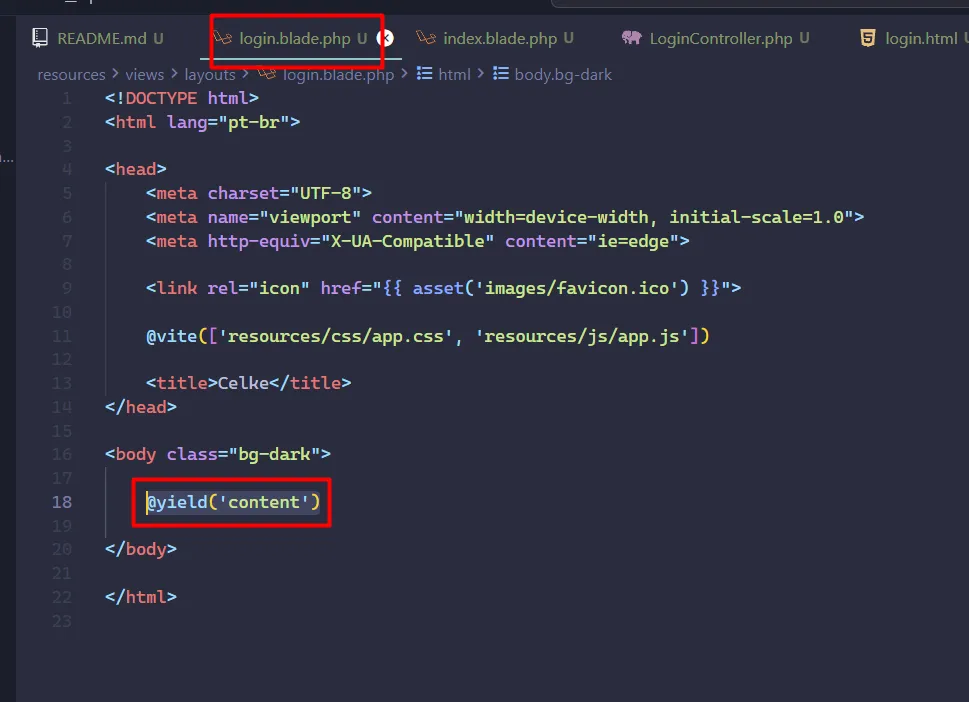The width and height of the screenshot is (969, 702).
Task: Click the Laravel icon on index.blade.php tab
Action: point(426,39)
